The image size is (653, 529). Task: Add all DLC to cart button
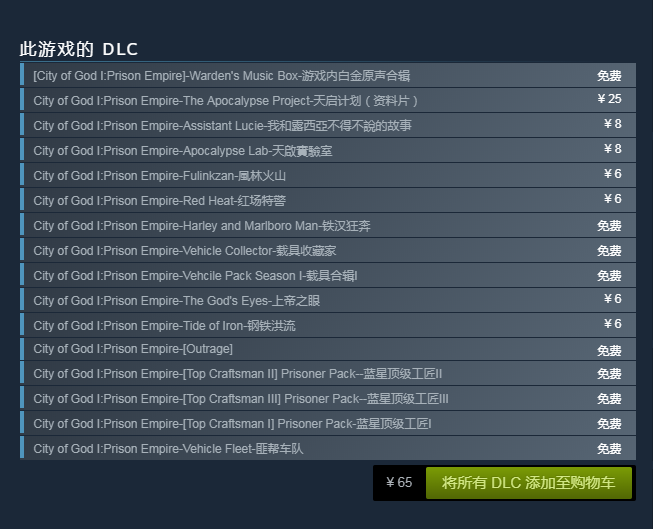528,483
